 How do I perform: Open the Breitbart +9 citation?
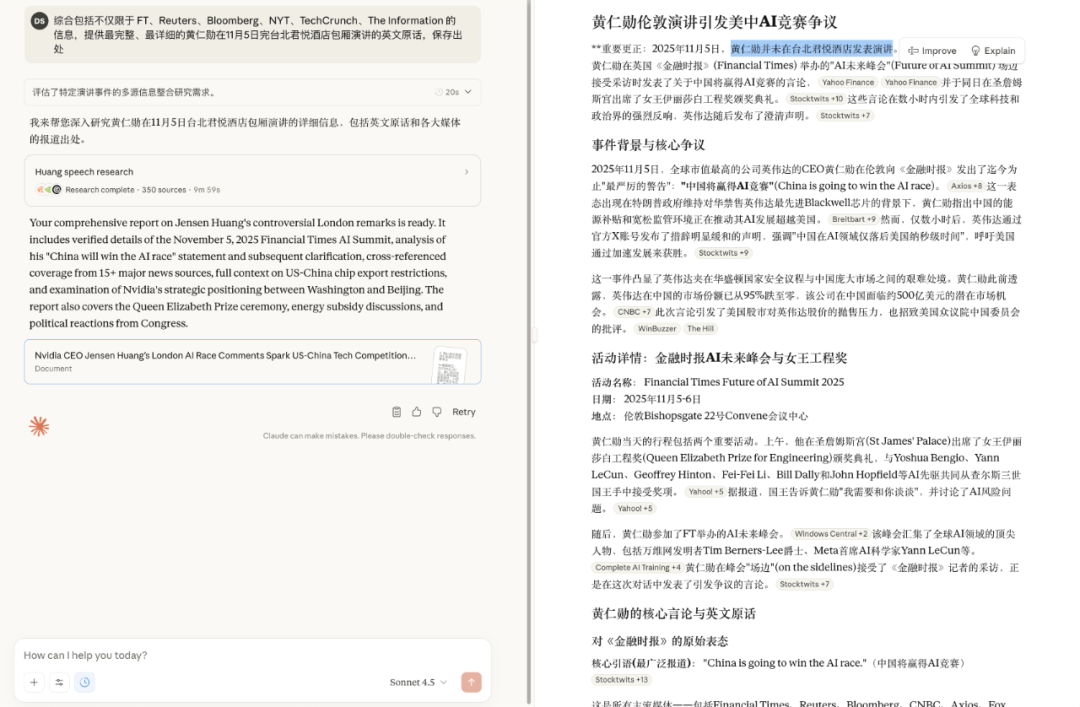[x=853, y=220]
